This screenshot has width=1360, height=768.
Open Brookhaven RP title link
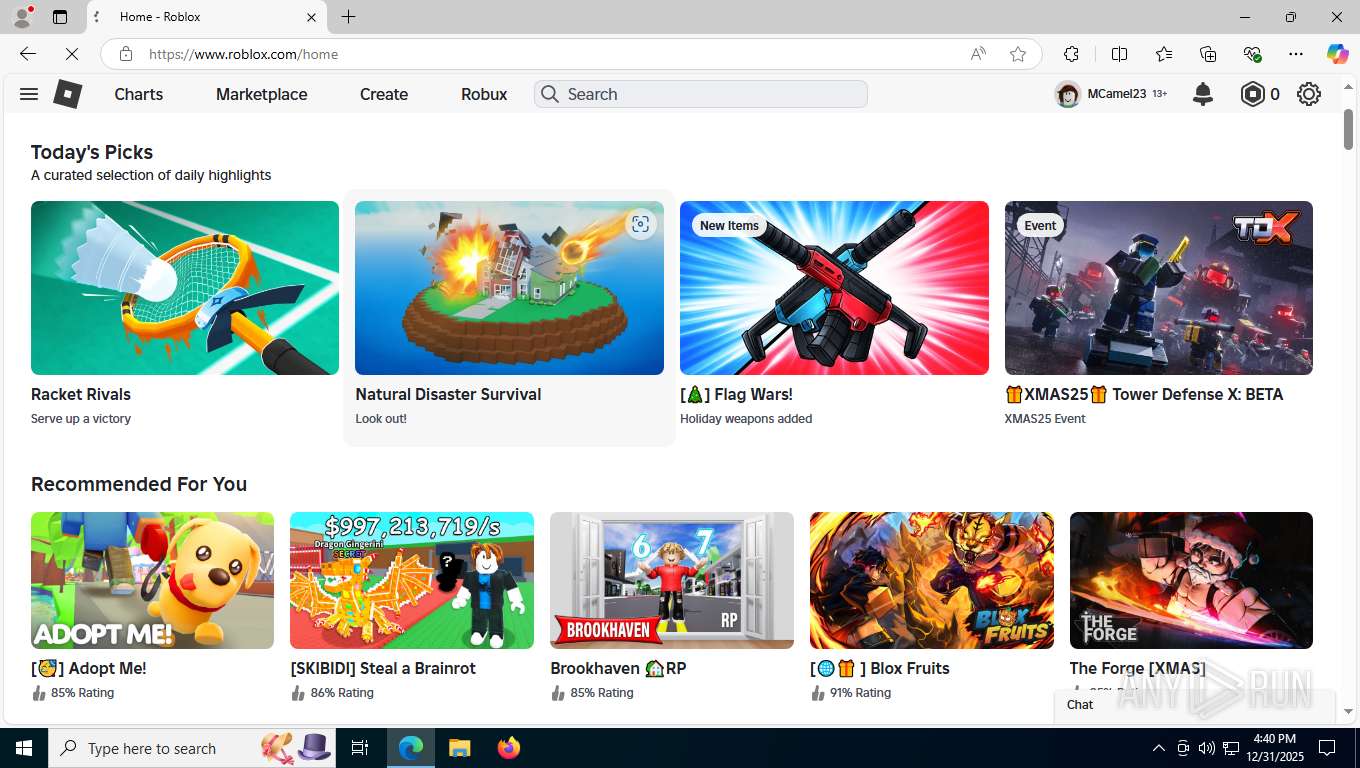[x=618, y=668]
